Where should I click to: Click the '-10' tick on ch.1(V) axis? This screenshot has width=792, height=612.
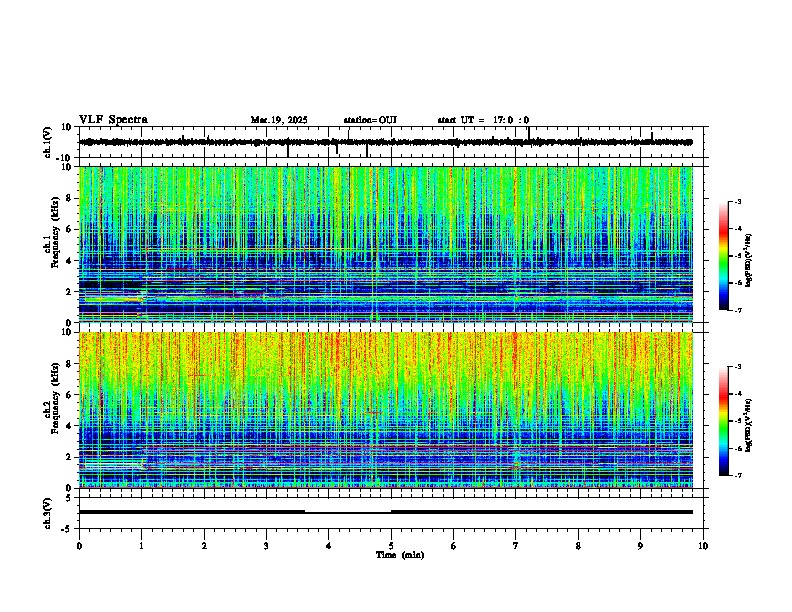coord(65,158)
